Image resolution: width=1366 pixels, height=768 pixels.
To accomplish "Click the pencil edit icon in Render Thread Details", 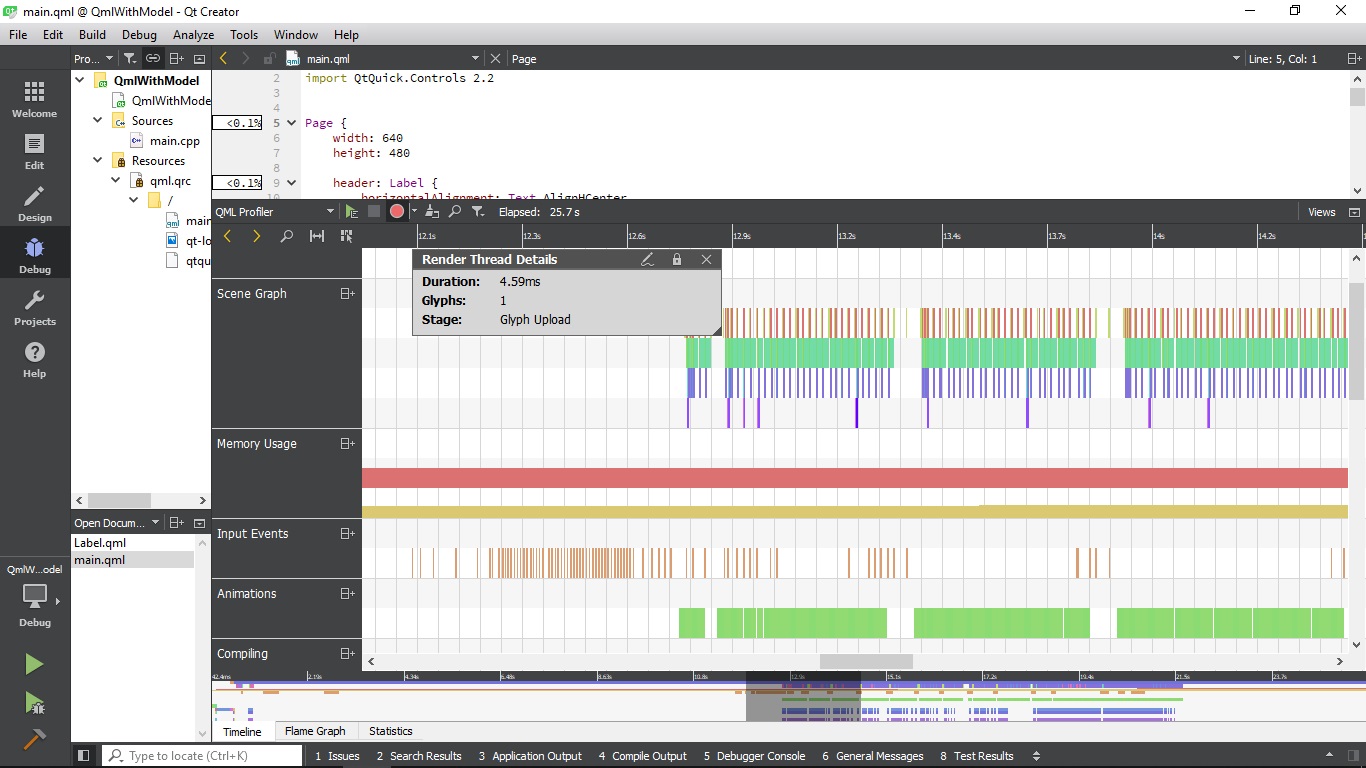I will (x=647, y=259).
